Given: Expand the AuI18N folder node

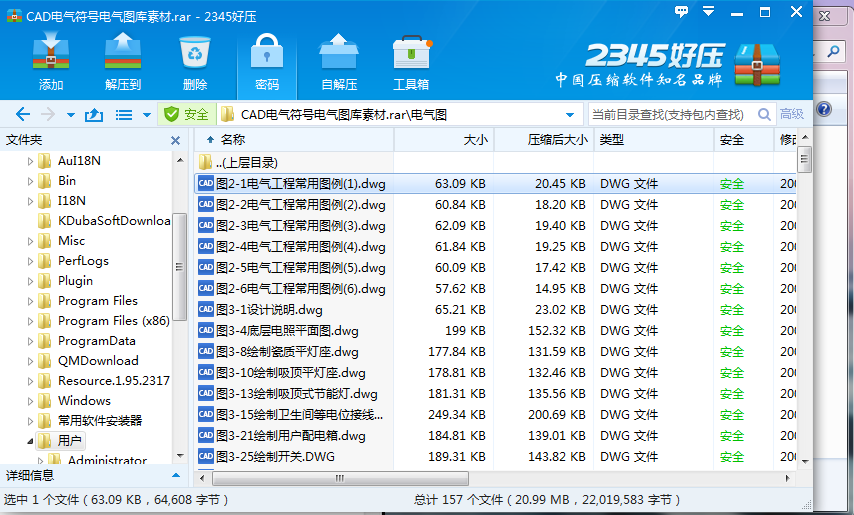Looking at the screenshot, I should (30, 161).
